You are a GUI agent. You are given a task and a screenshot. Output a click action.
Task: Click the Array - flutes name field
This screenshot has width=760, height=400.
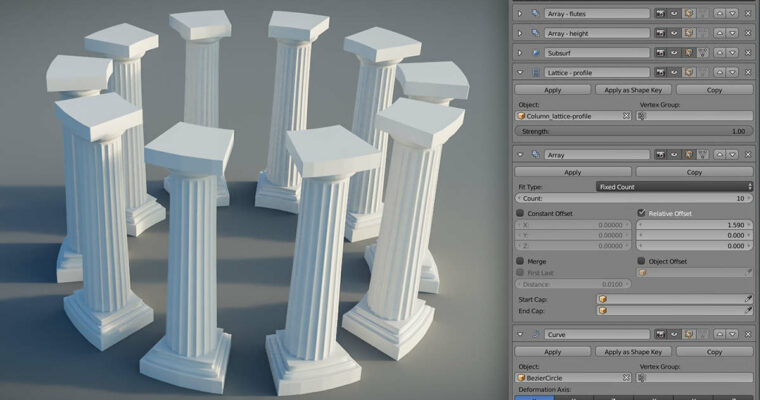click(597, 14)
